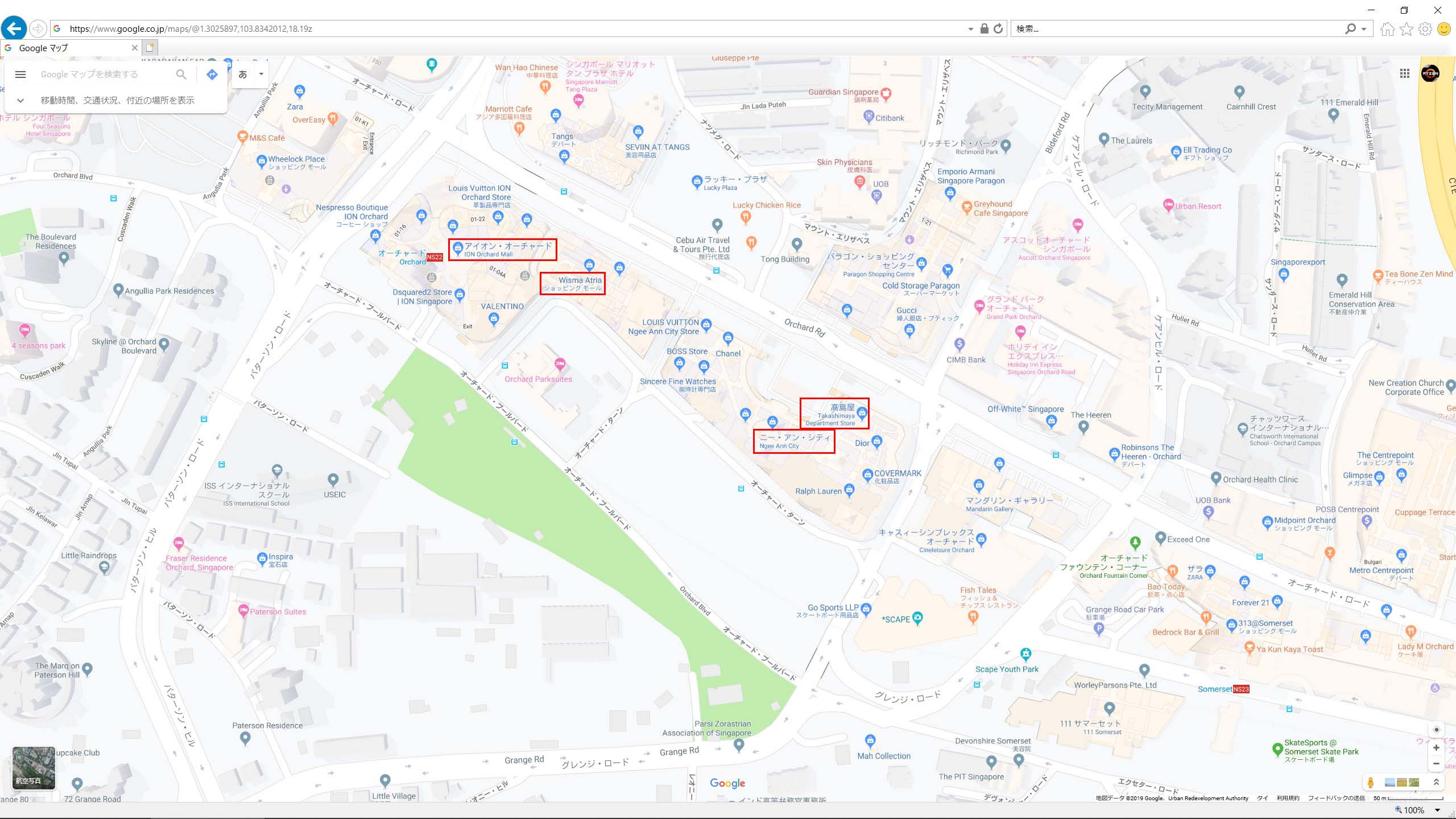The height and width of the screenshot is (819, 1456).
Task: Select the Scape Youth Park teal pin
Action: pyautogui.click(x=1025, y=653)
